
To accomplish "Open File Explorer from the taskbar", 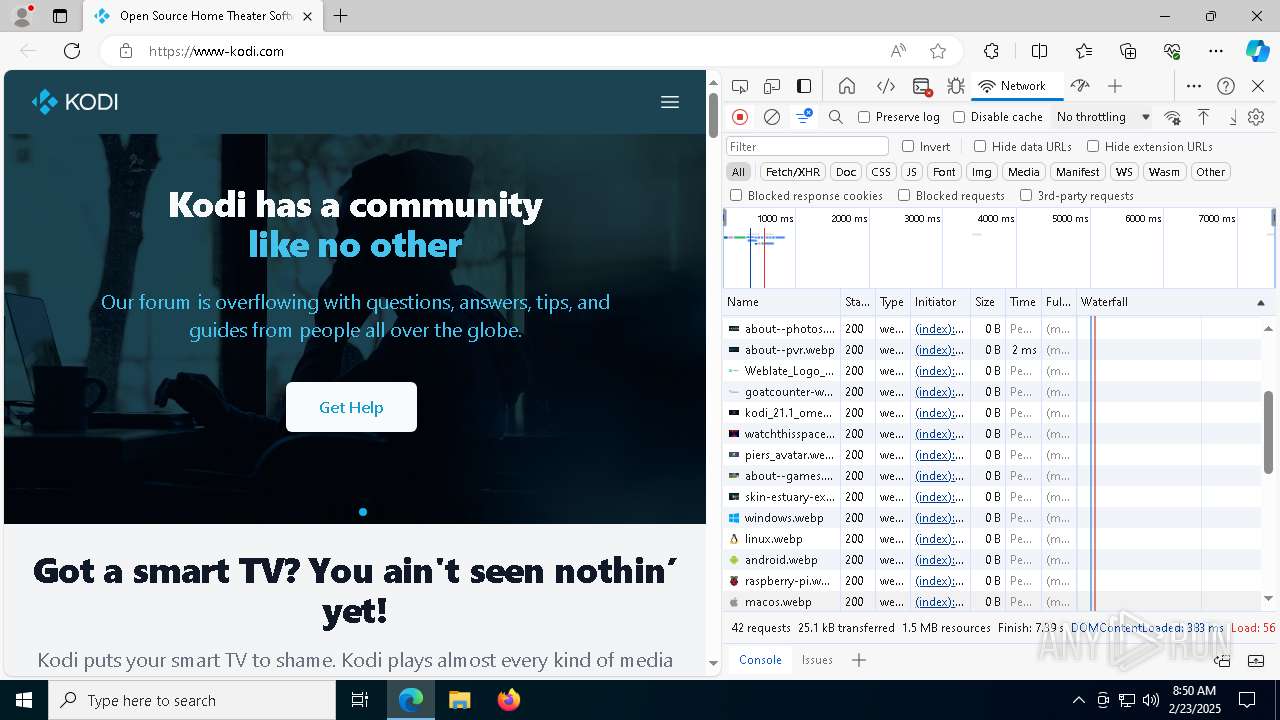I will [x=459, y=700].
